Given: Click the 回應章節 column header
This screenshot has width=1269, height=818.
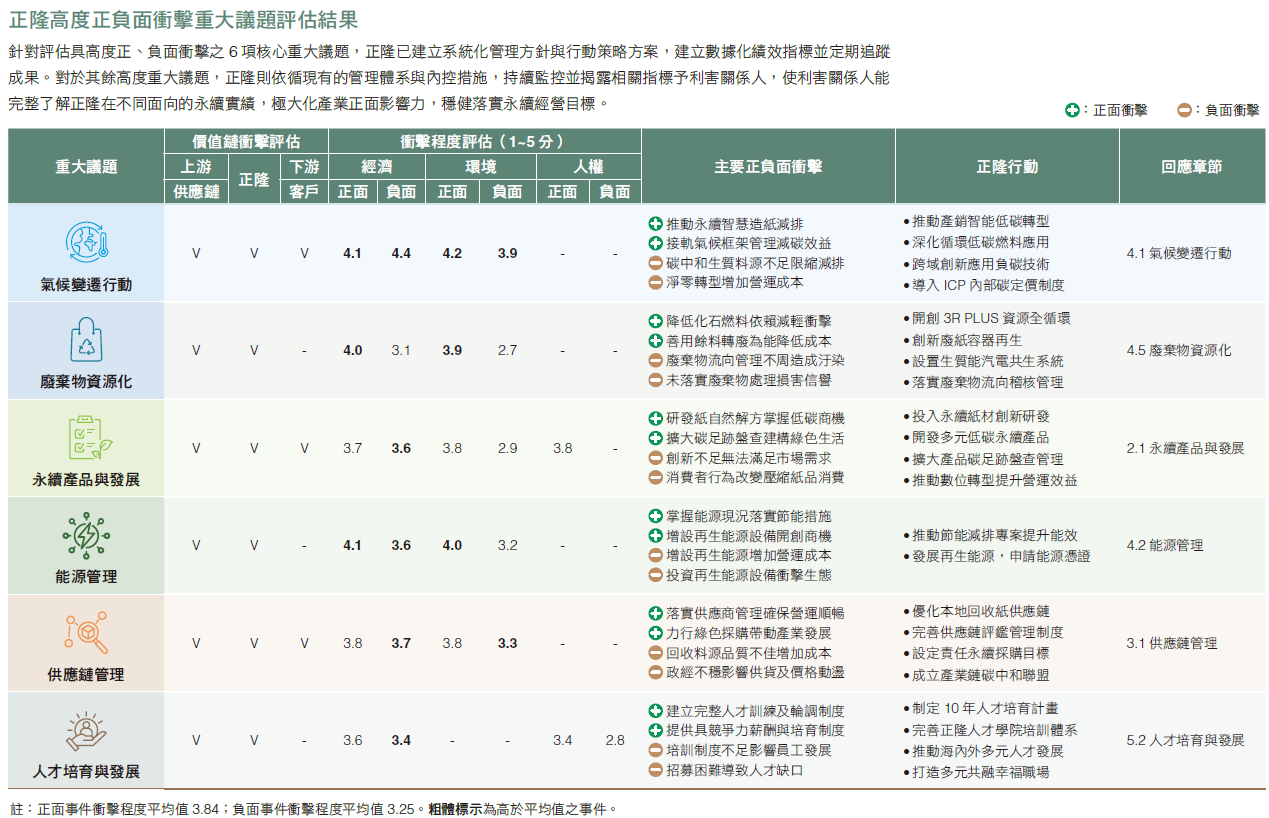Looking at the screenshot, I should coord(1191,167).
